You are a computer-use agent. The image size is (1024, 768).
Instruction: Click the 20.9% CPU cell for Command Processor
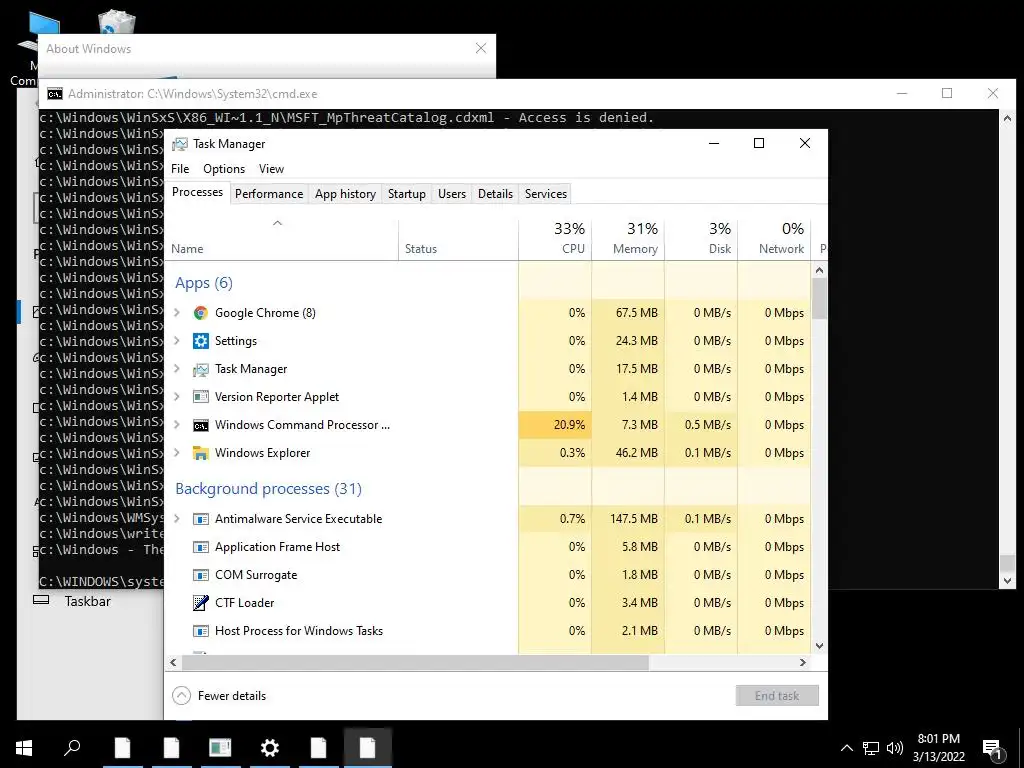click(x=555, y=425)
